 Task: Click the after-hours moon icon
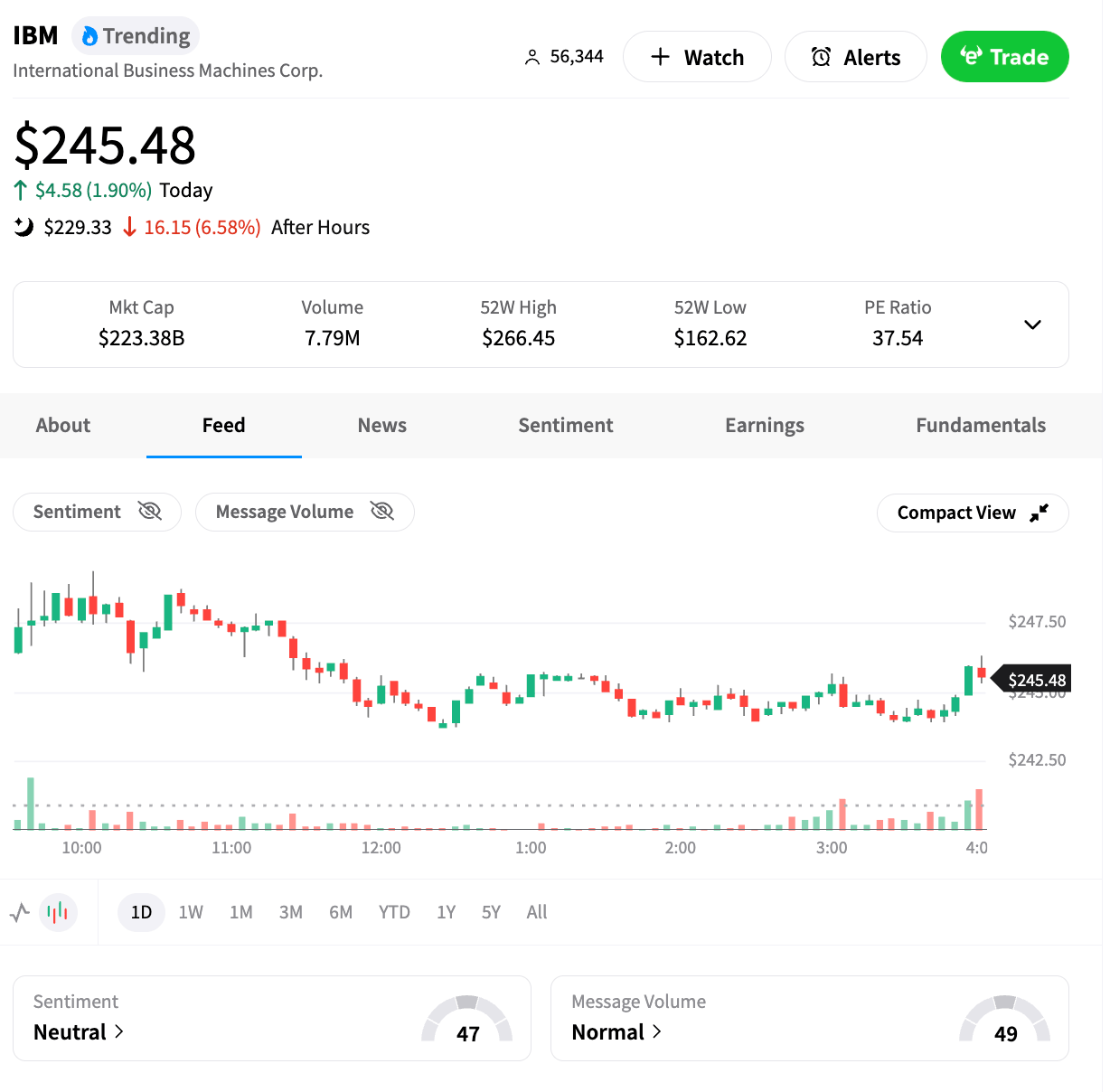pos(24,227)
